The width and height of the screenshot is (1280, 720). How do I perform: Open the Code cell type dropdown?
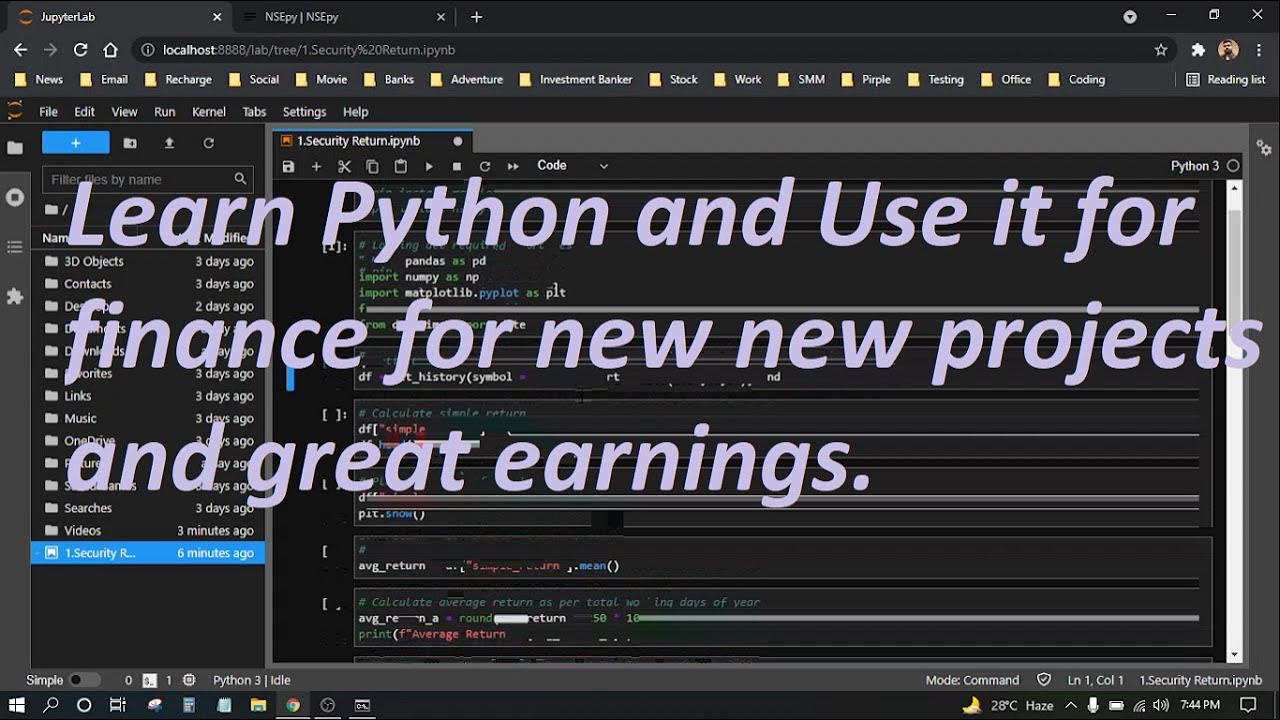572,166
